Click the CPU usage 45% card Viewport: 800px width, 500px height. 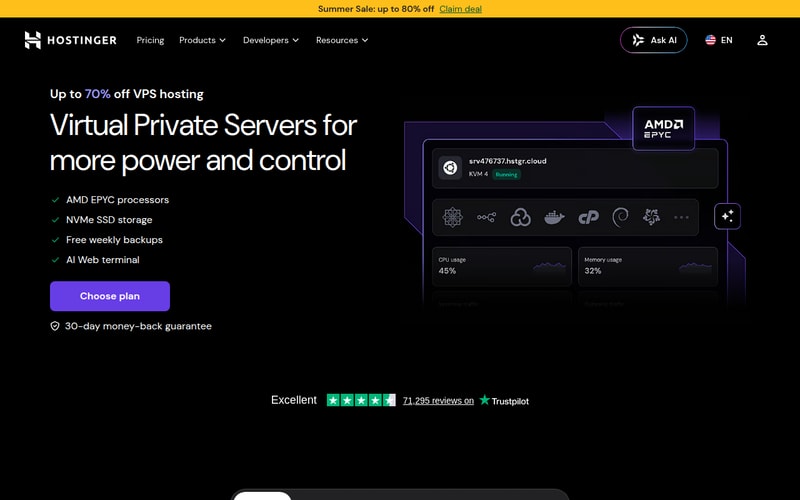[502, 266]
